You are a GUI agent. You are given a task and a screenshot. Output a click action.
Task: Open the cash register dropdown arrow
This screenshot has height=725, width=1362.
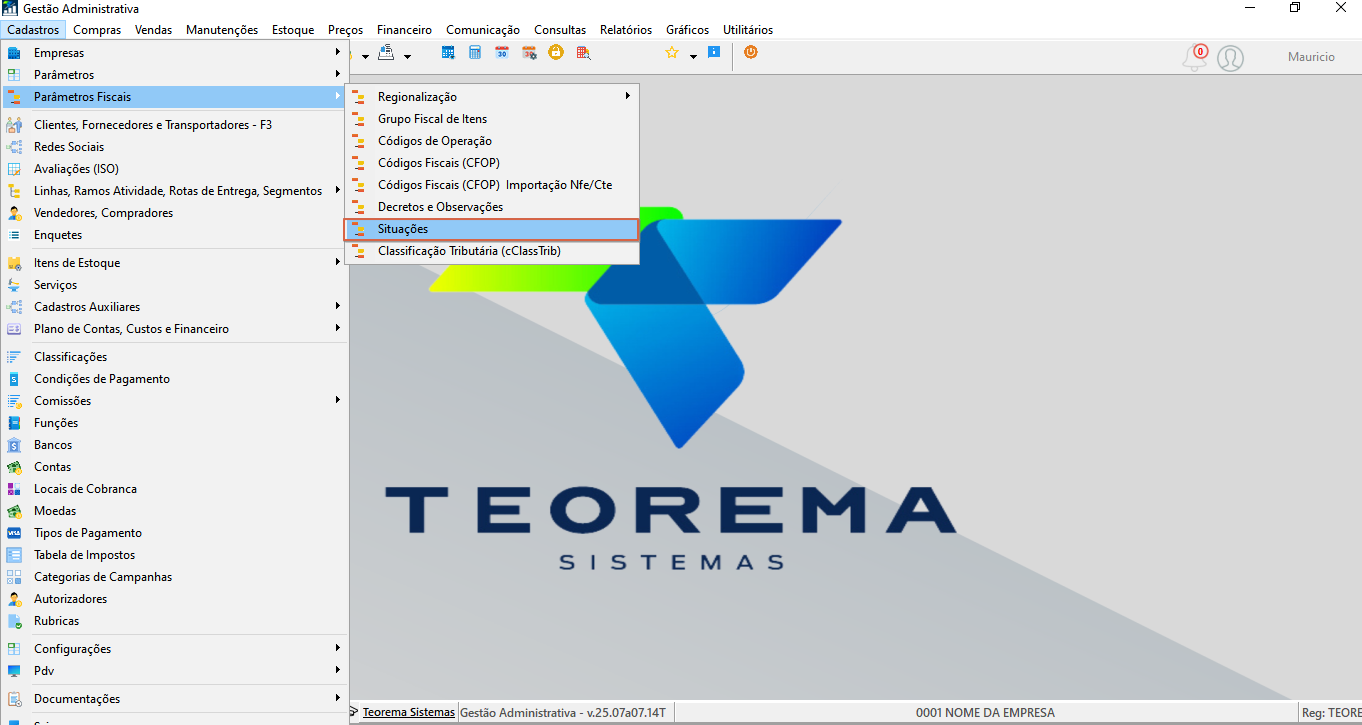(x=407, y=56)
